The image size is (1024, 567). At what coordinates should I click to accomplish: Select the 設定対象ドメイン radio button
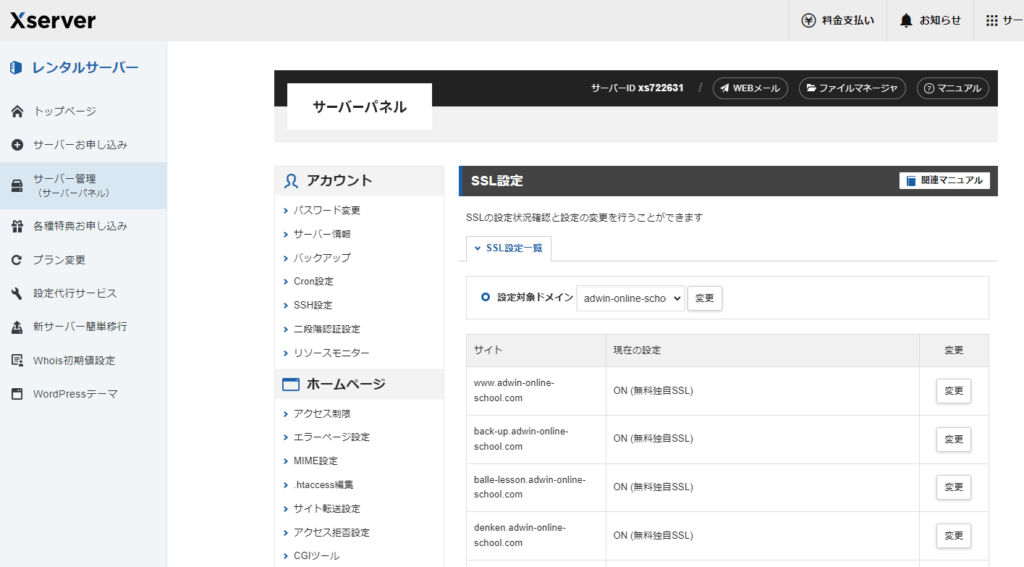(x=486, y=297)
